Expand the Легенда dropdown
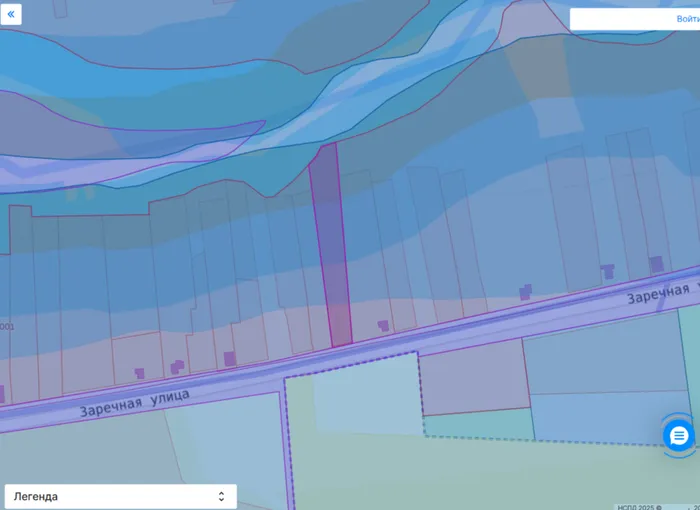This screenshot has height=510, width=700. [120, 496]
